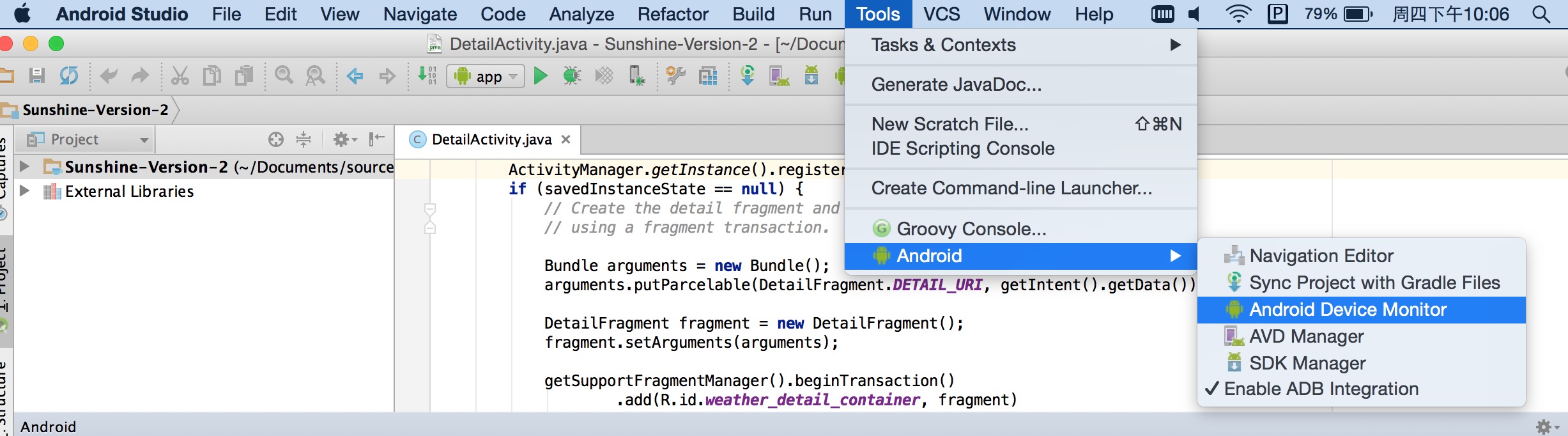Image resolution: width=1568 pixels, height=436 pixels.
Task: Attach debugger to Android process icon
Action: [x=636, y=76]
